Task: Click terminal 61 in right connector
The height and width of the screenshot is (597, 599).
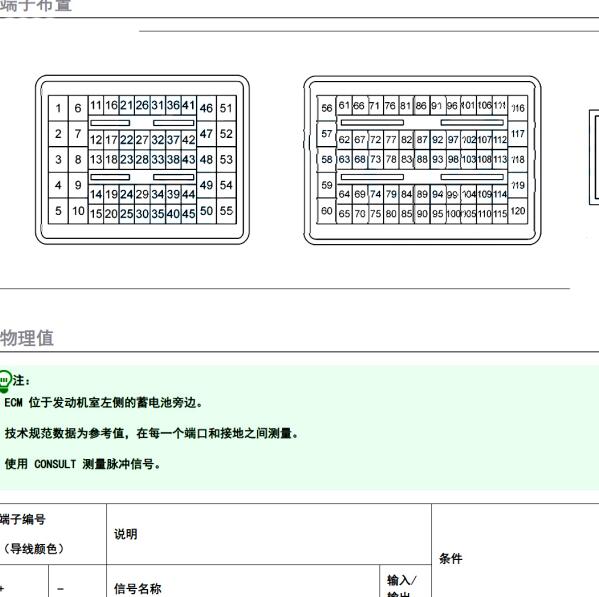Action: tap(344, 105)
